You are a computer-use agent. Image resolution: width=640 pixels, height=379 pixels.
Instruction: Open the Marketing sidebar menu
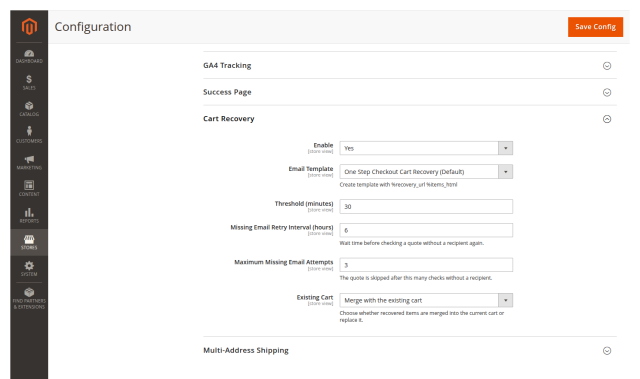[29, 162]
